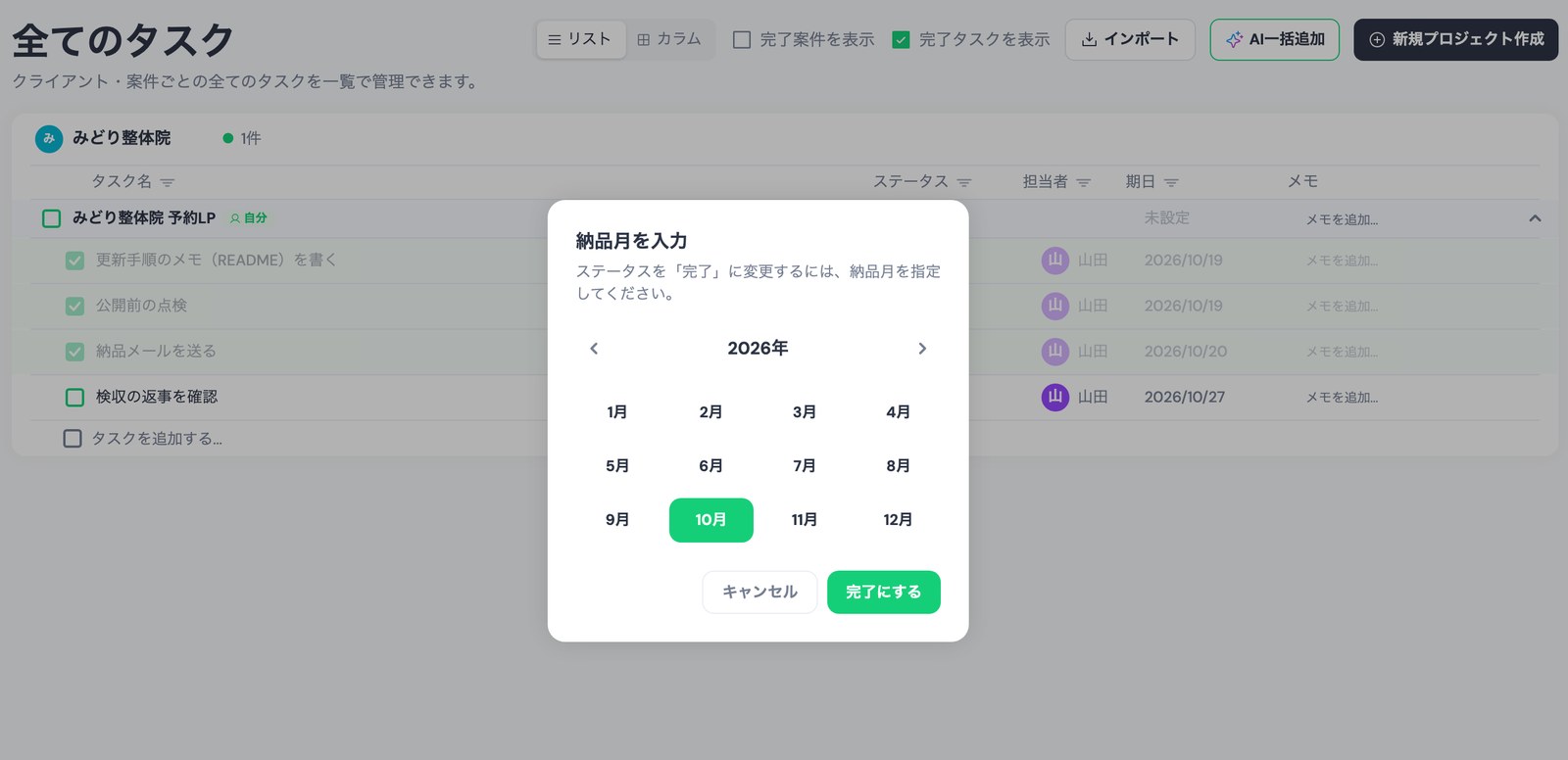
Task: Confirm with 完了にする button
Action: point(884,593)
